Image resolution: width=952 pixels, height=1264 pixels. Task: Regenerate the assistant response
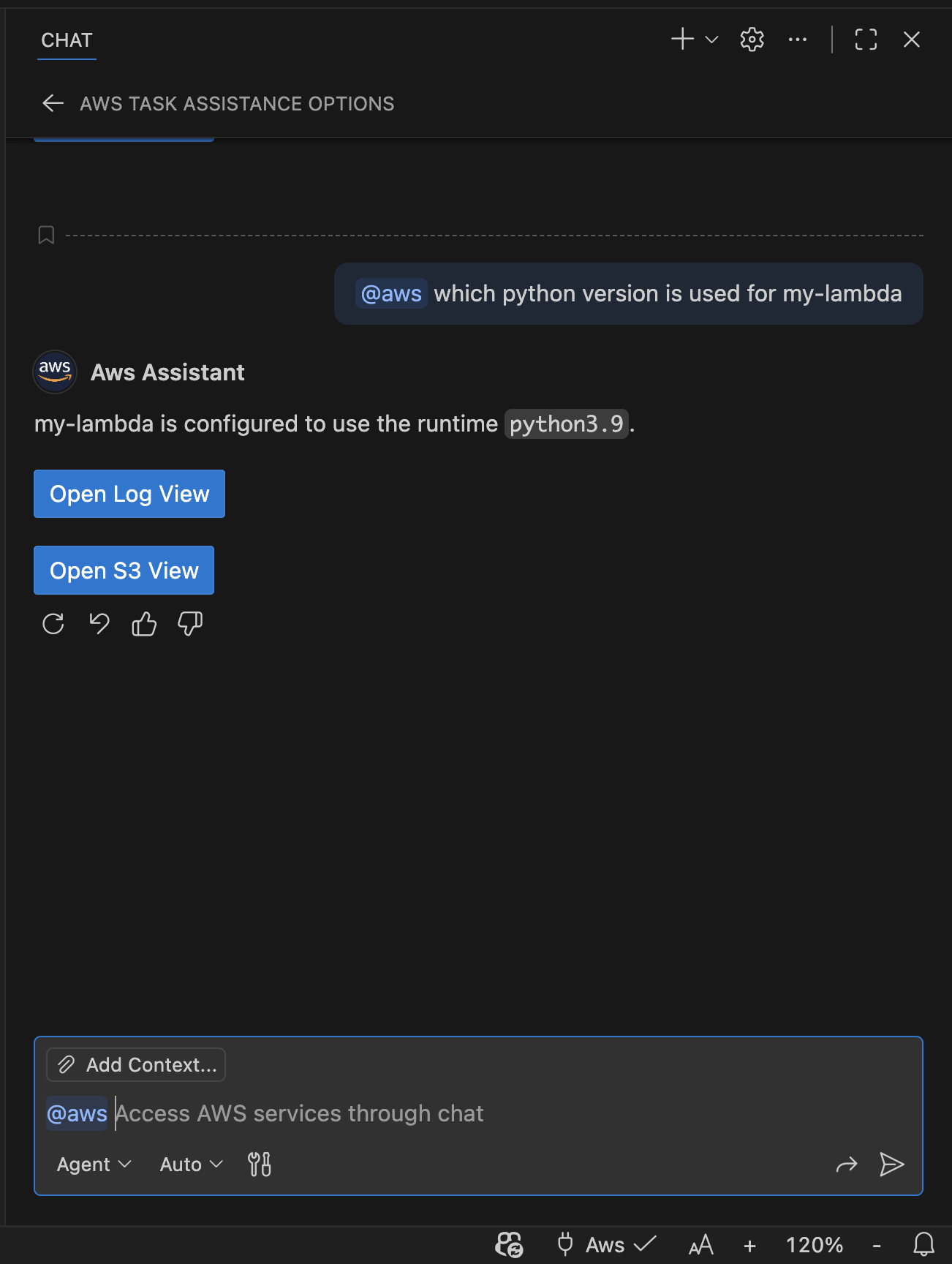point(52,624)
